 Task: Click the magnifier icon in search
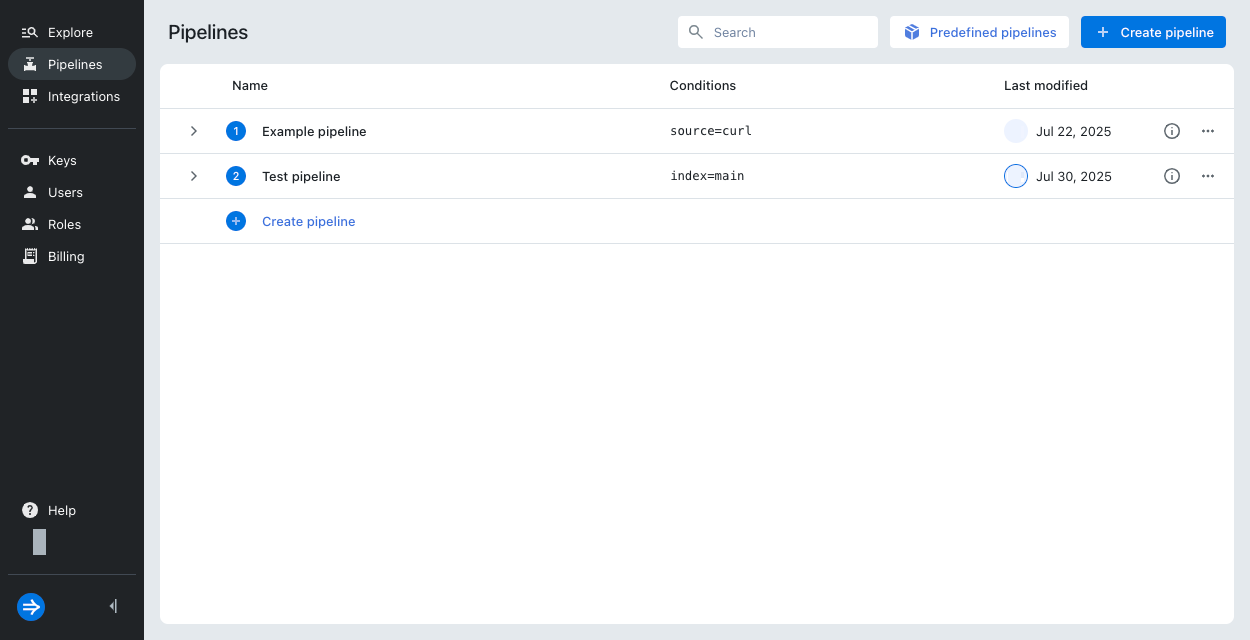tap(696, 32)
